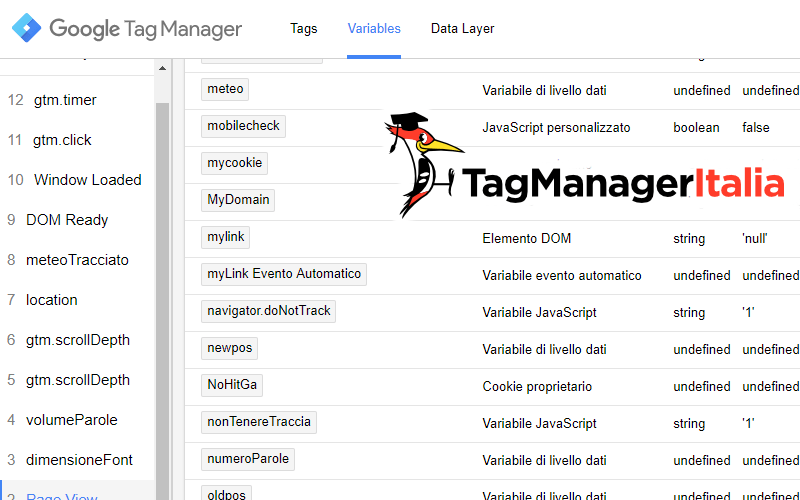This screenshot has height=500, width=800.
Task: Open the Data Layer tab
Action: click(462, 29)
